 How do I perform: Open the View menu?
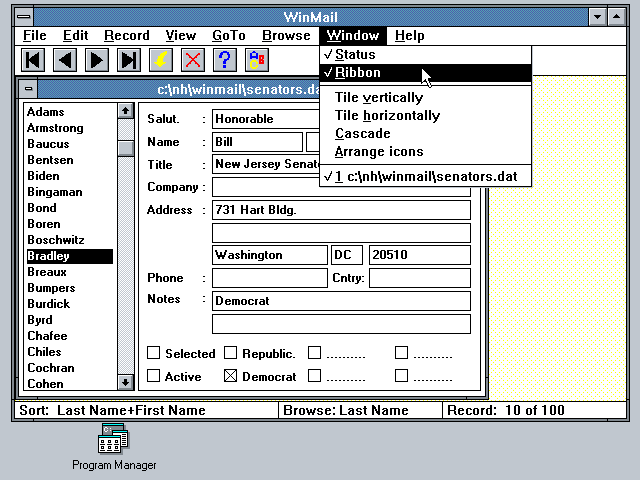point(180,36)
